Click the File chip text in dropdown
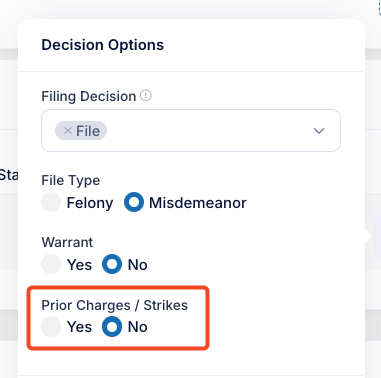The width and height of the screenshot is (381, 378). pyautogui.click(x=88, y=131)
